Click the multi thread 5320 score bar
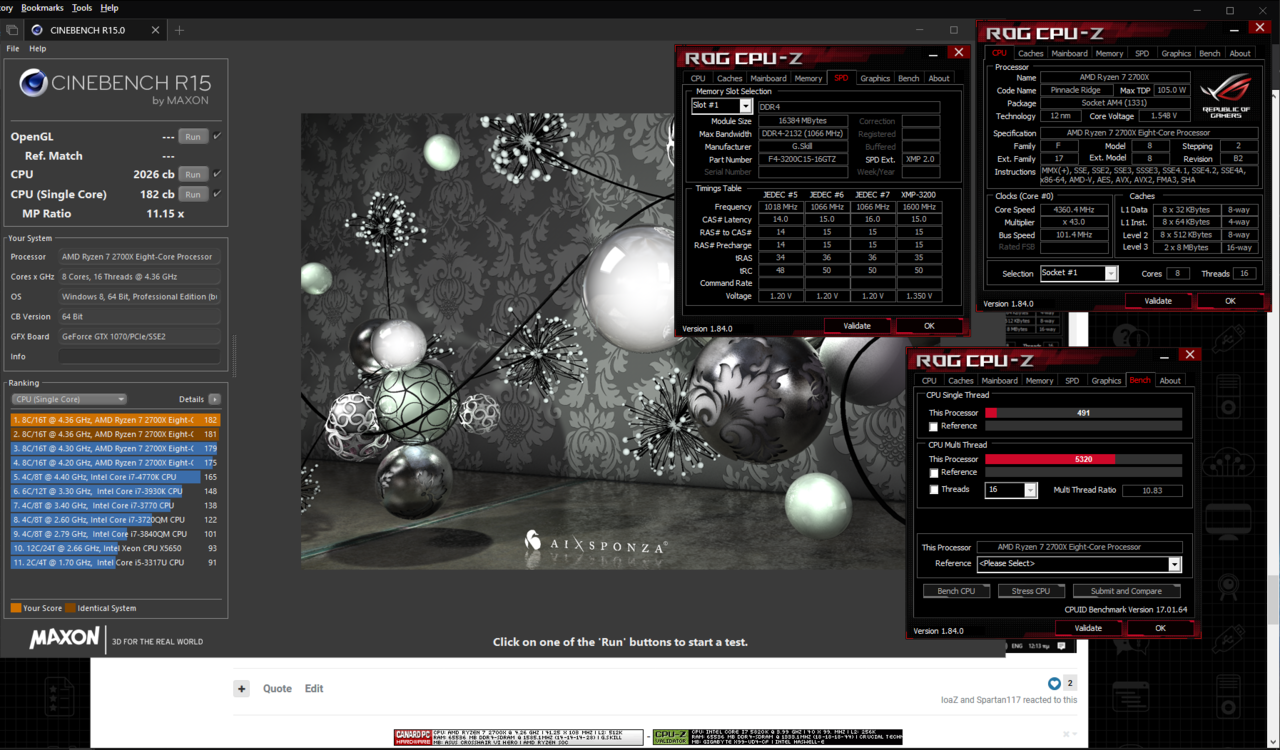Image resolution: width=1280 pixels, height=750 pixels. click(x=1084, y=459)
